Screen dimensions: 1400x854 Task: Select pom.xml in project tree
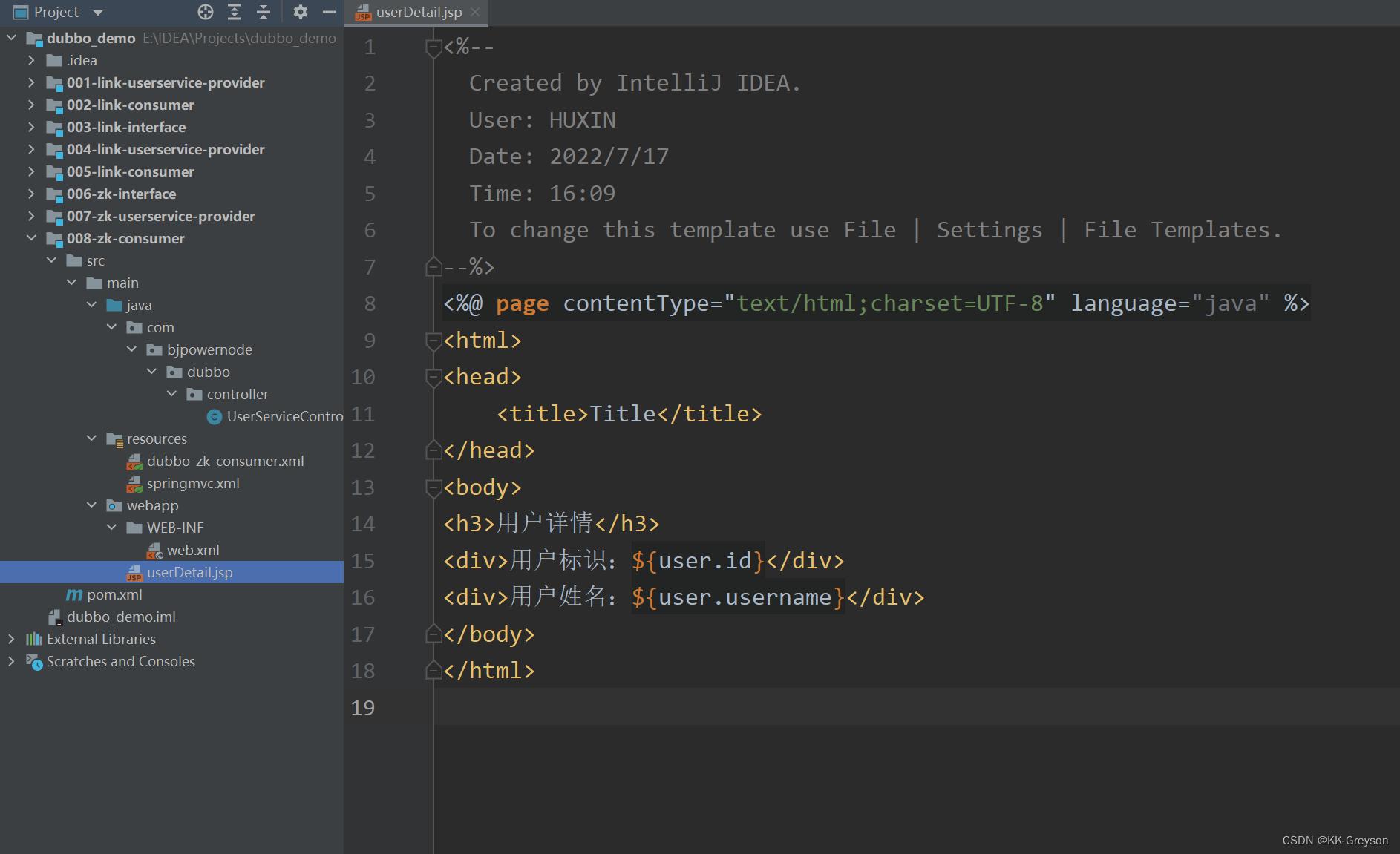coord(114,594)
